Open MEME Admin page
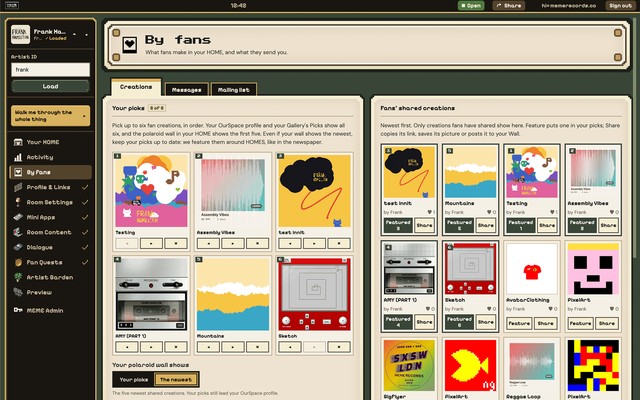 tap(50, 311)
